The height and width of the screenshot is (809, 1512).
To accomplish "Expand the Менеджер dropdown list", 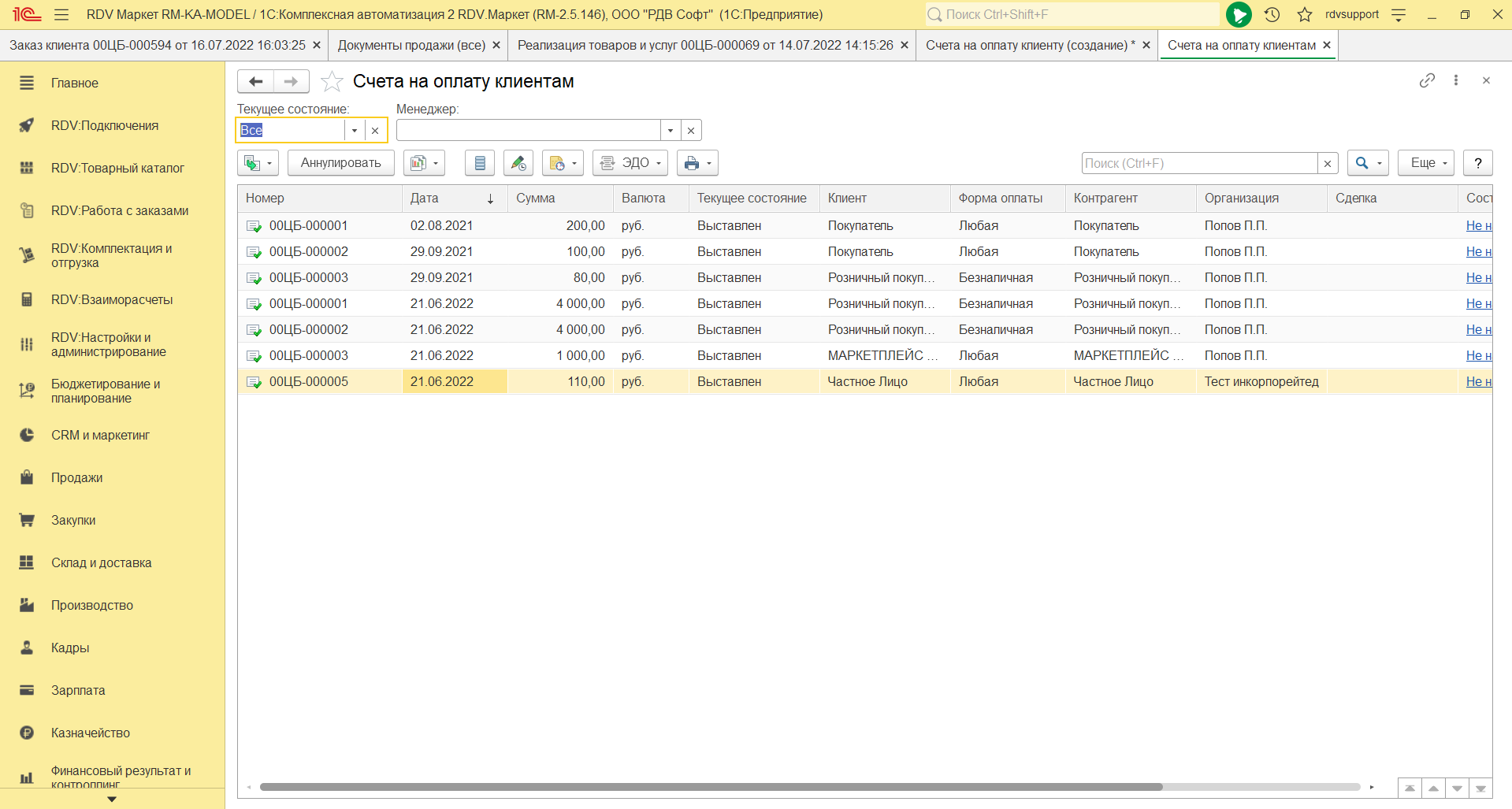I will click(671, 130).
